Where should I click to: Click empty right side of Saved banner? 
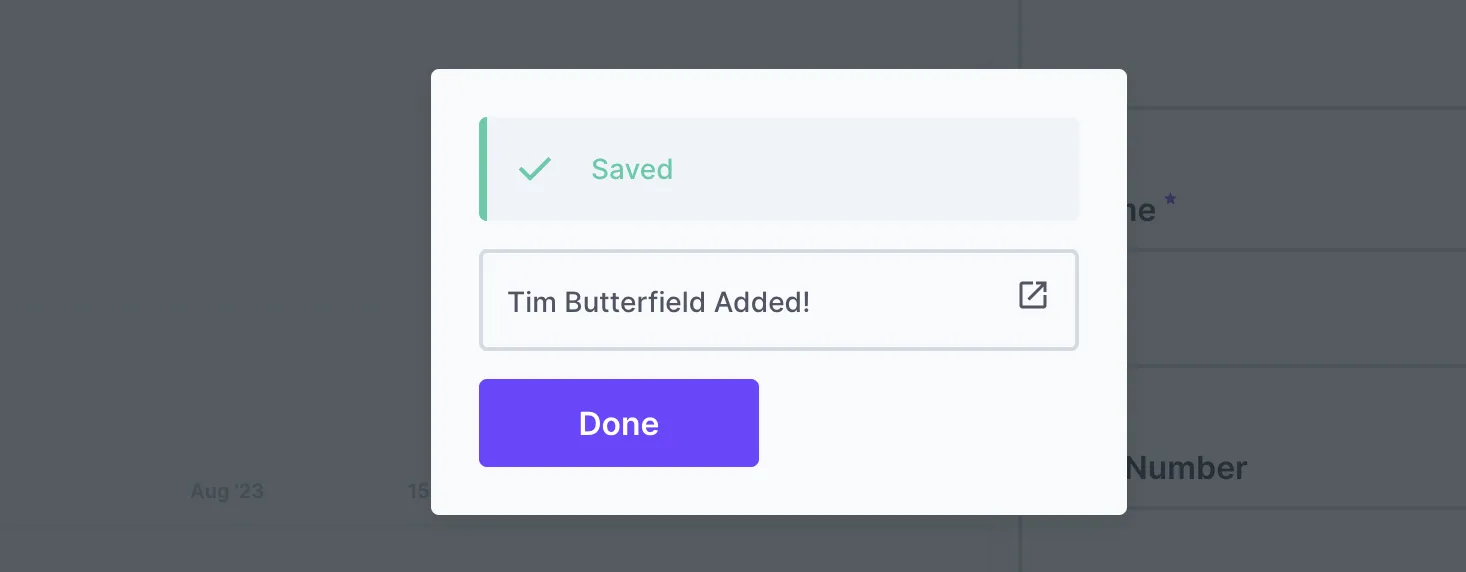point(900,169)
